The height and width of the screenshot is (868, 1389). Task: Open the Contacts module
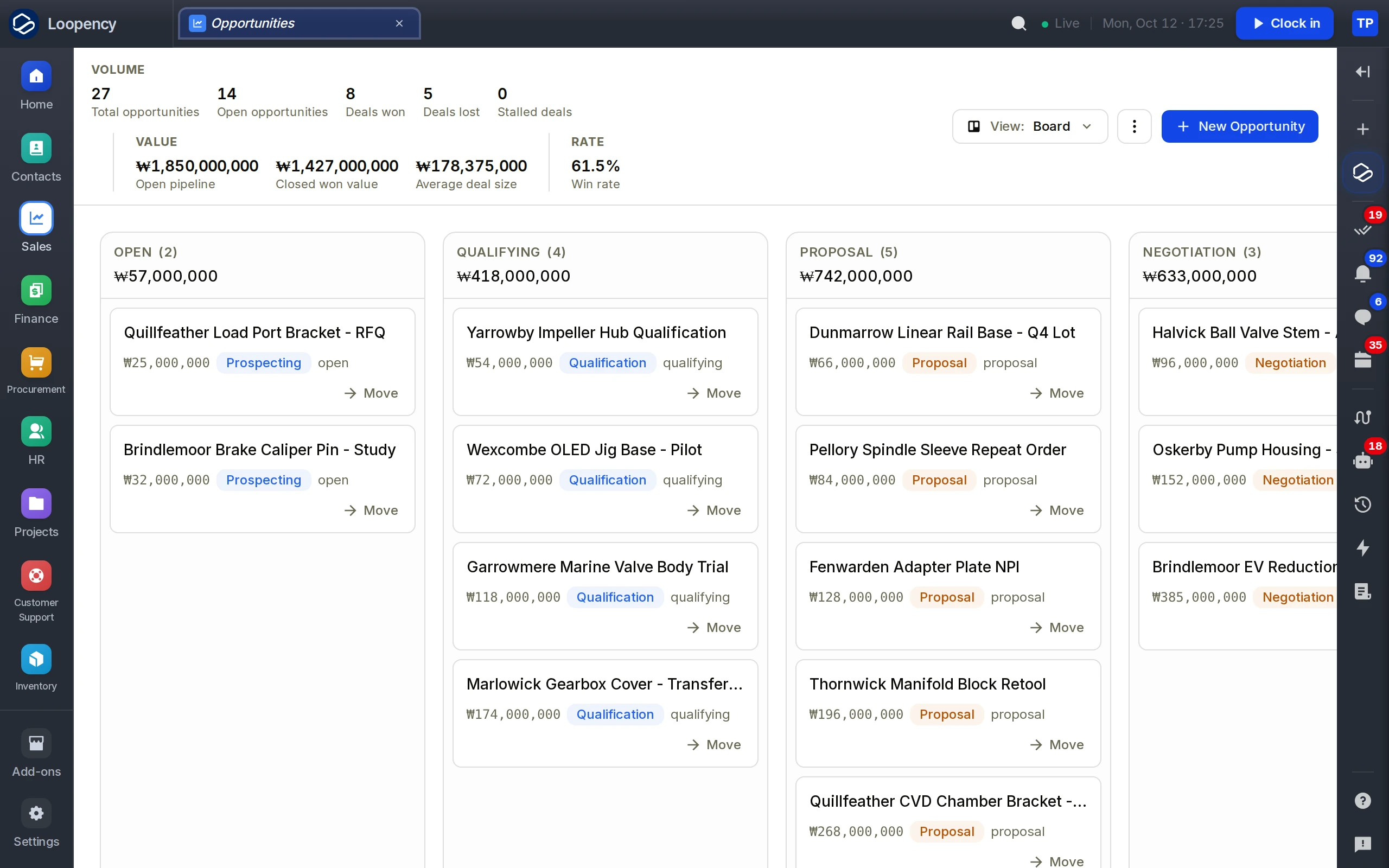click(36, 158)
